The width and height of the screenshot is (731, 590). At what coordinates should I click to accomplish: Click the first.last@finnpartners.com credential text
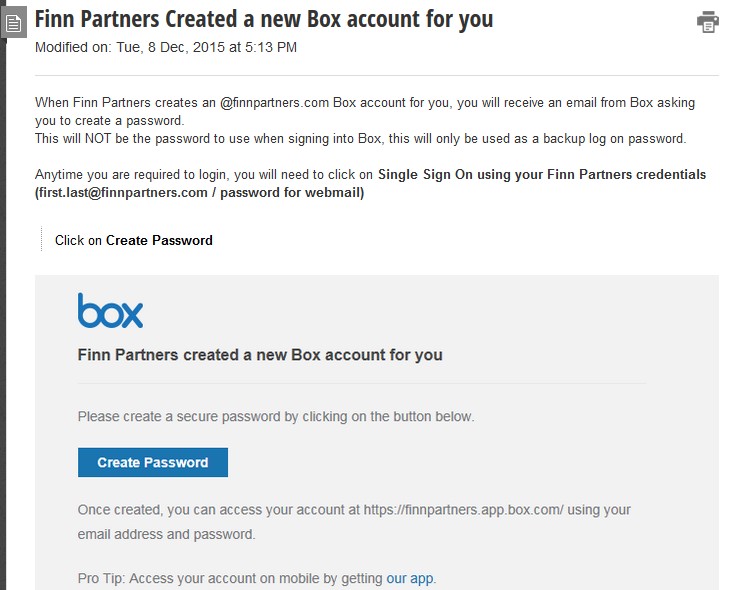[123, 192]
